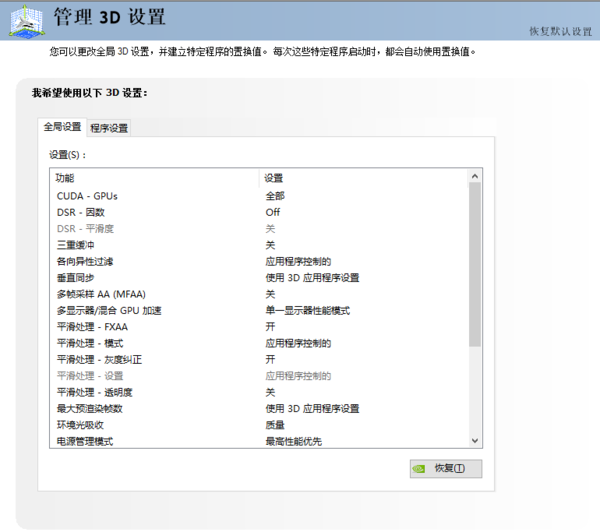Image resolution: width=600 pixels, height=532 pixels.
Task: Select the 环境光吸收 row
Action: [259, 425]
